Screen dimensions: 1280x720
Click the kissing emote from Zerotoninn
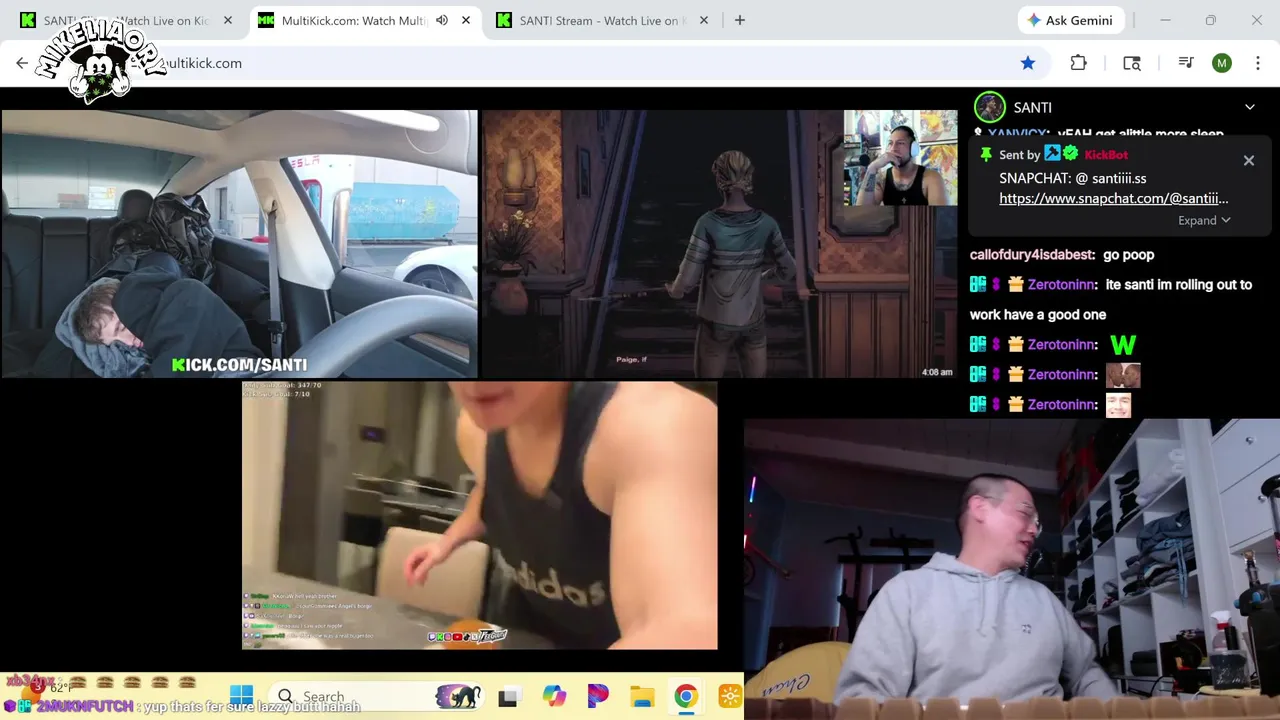click(x=1123, y=375)
